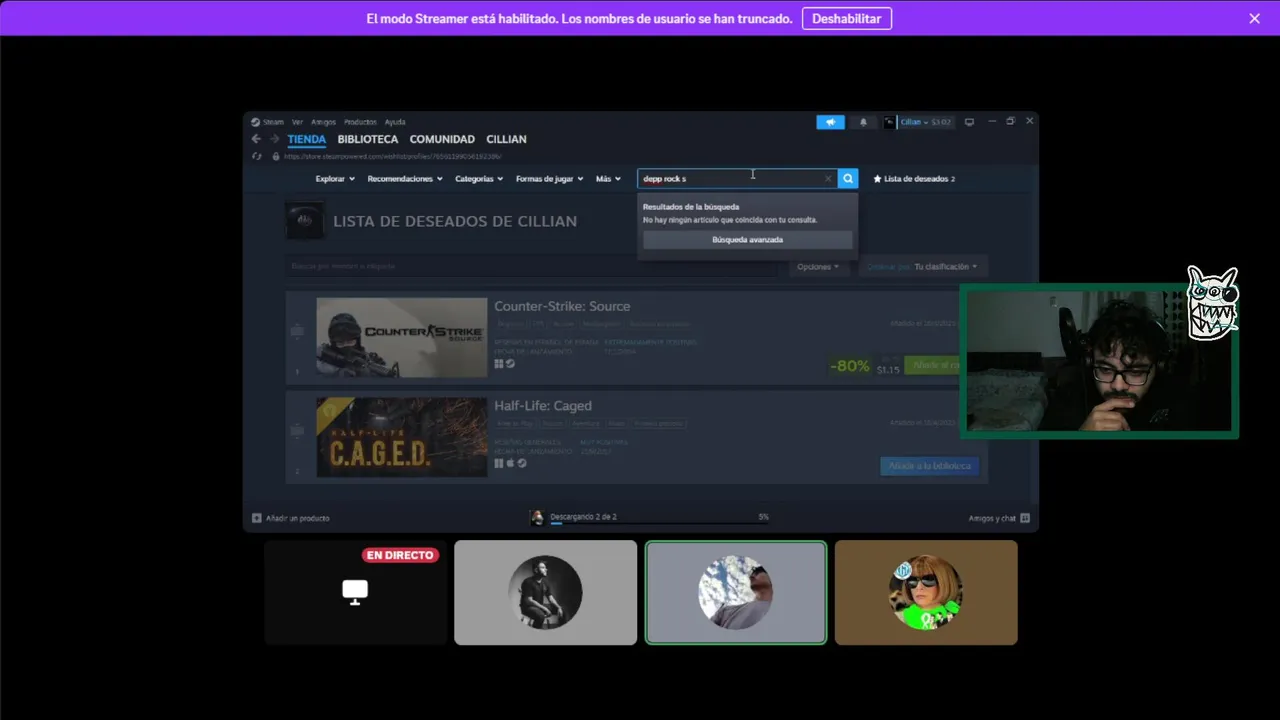The width and height of the screenshot is (1280, 720).
Task: Click Amigos y chat in the bottom bar
Action: pyautogui.click(x=992, y=518)
